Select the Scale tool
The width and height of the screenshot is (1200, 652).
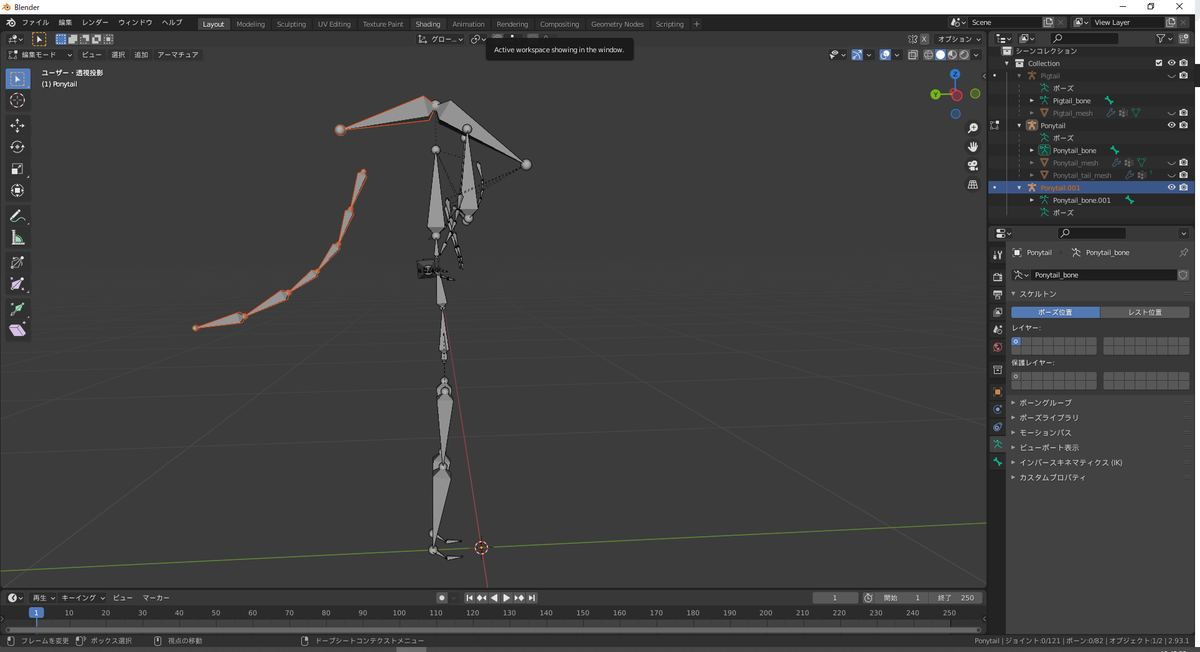coord(18,169)
